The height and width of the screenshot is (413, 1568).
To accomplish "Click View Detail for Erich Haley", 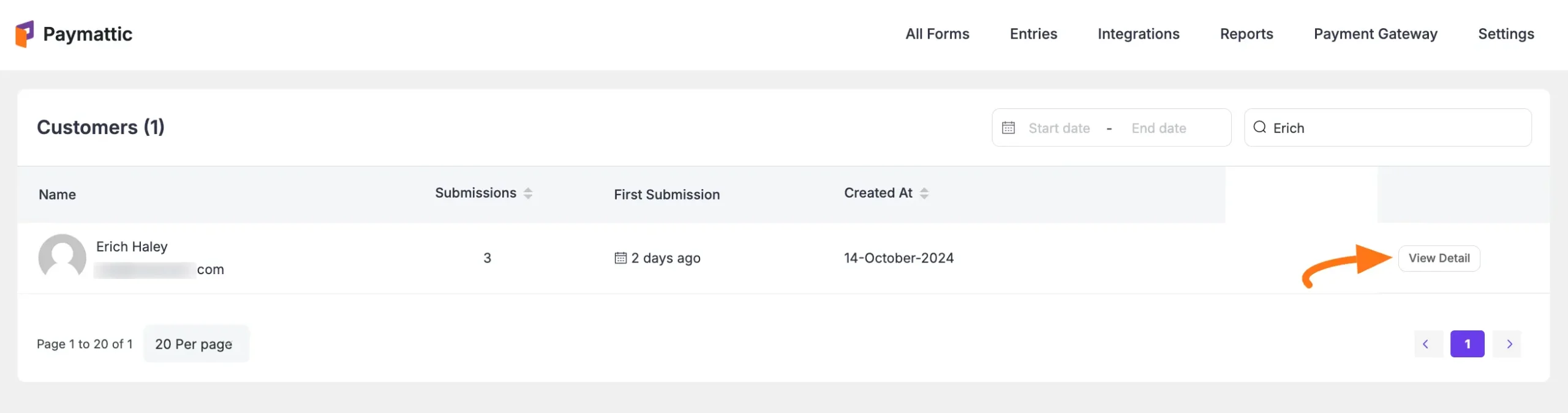I will point(1439,258).
